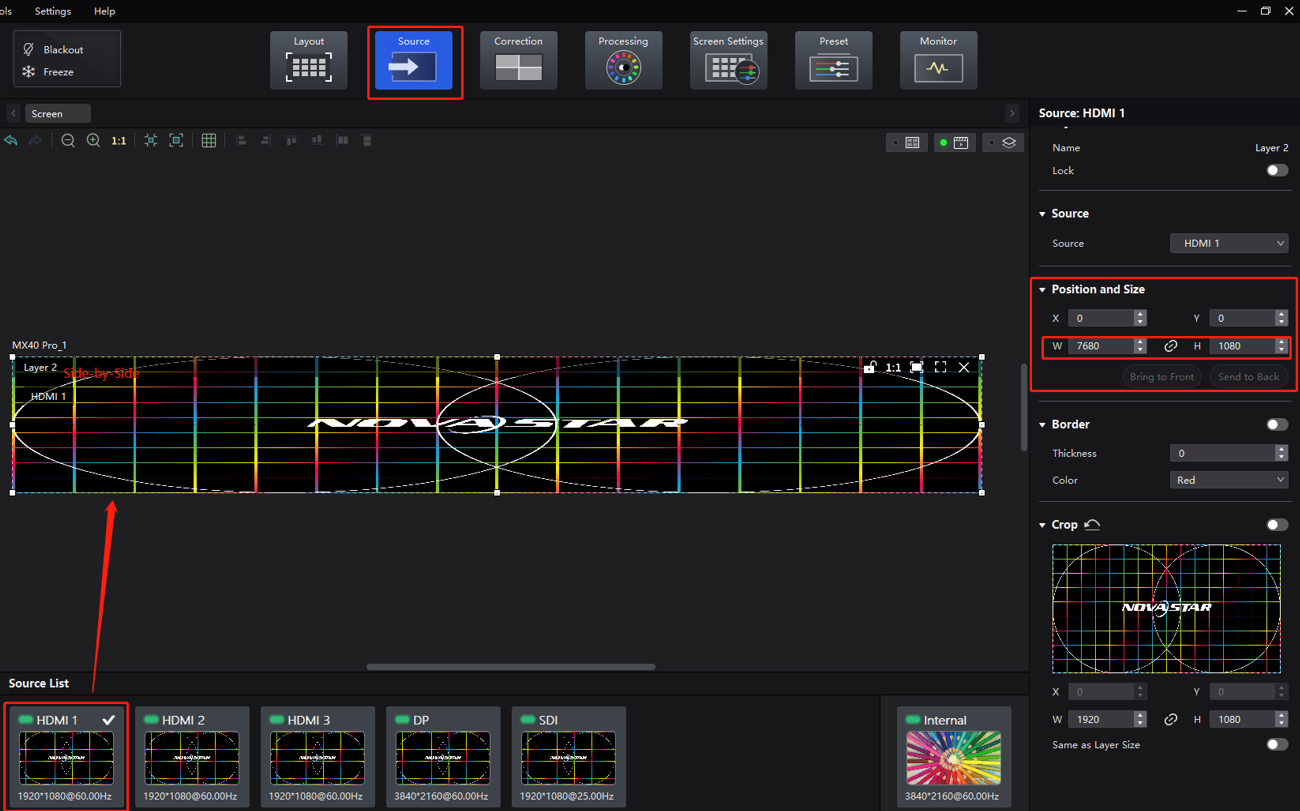
Task: Open the Monitor module
Action: point(938,60)
